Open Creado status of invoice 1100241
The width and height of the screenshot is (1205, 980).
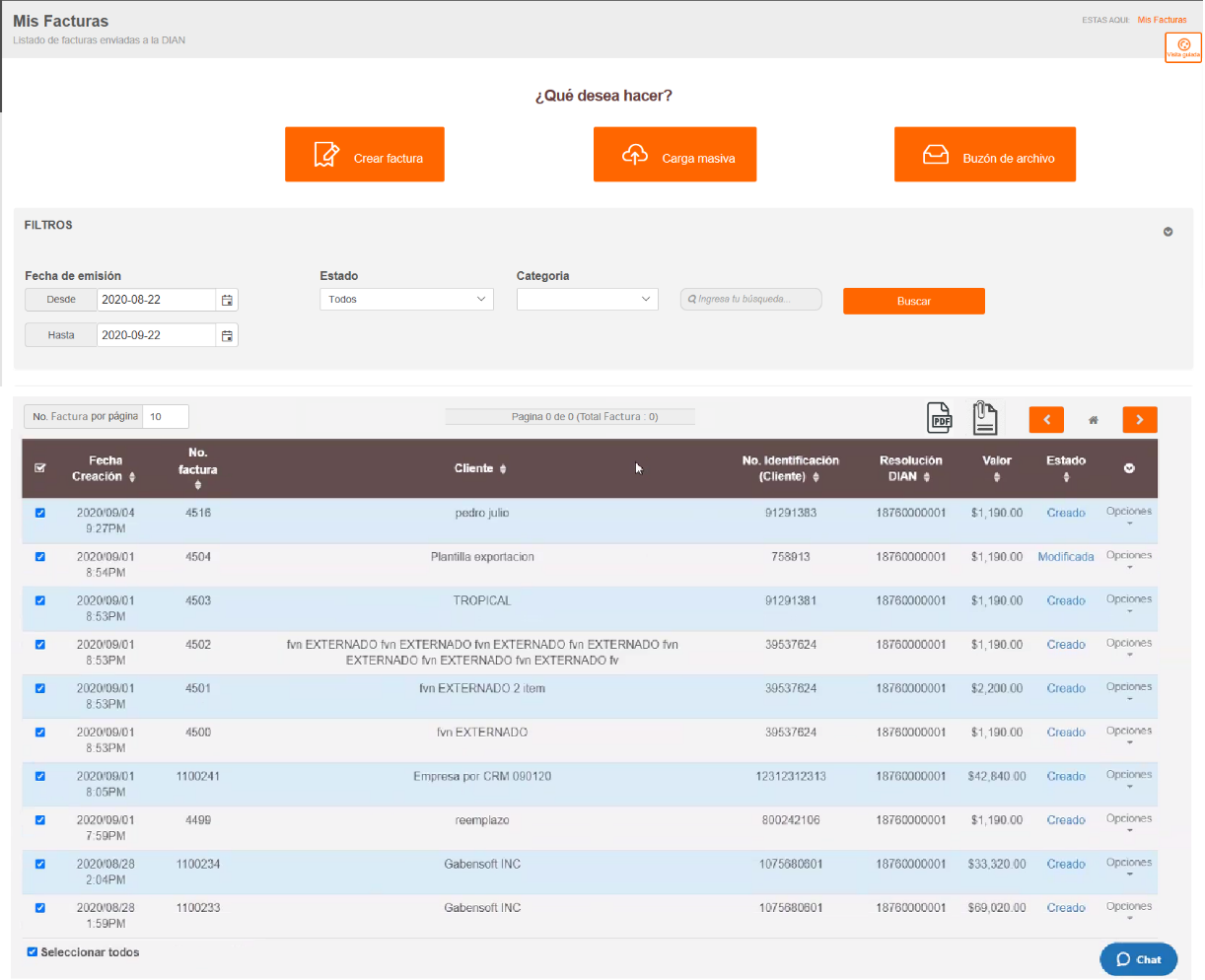[1066, 776]
